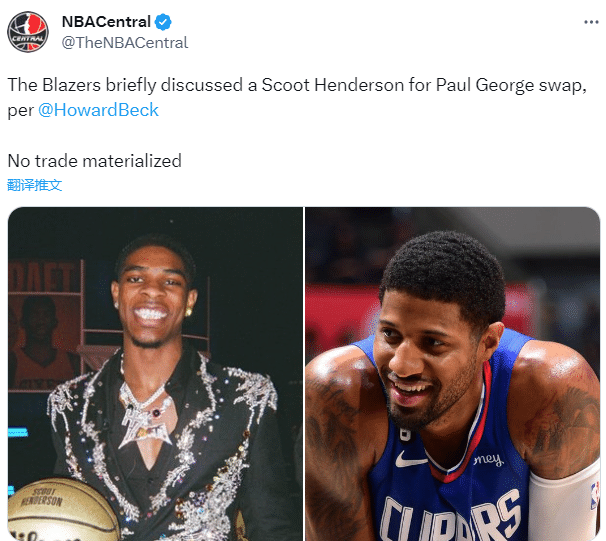Open the @HowardBeck mention link

pyautogui.click(x=99, y=110)
